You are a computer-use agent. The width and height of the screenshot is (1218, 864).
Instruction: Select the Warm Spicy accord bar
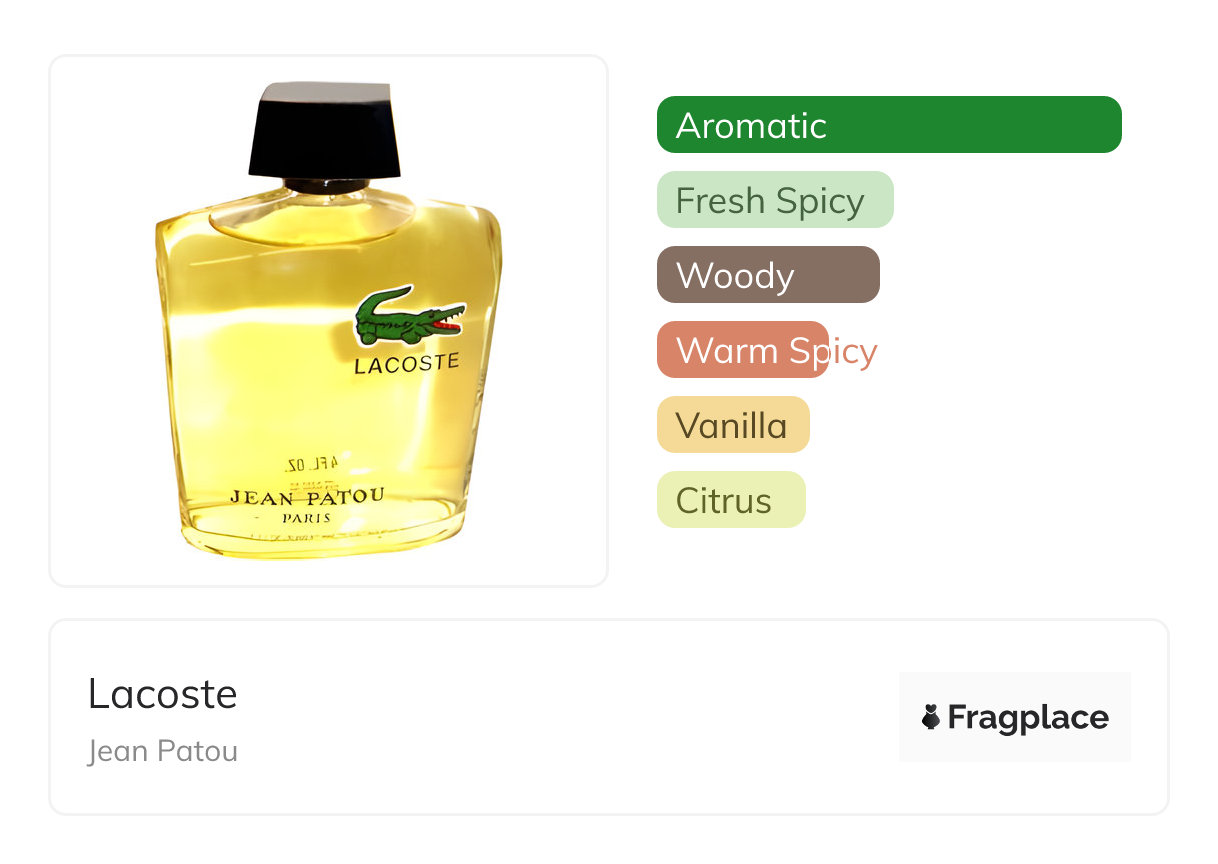743,350
